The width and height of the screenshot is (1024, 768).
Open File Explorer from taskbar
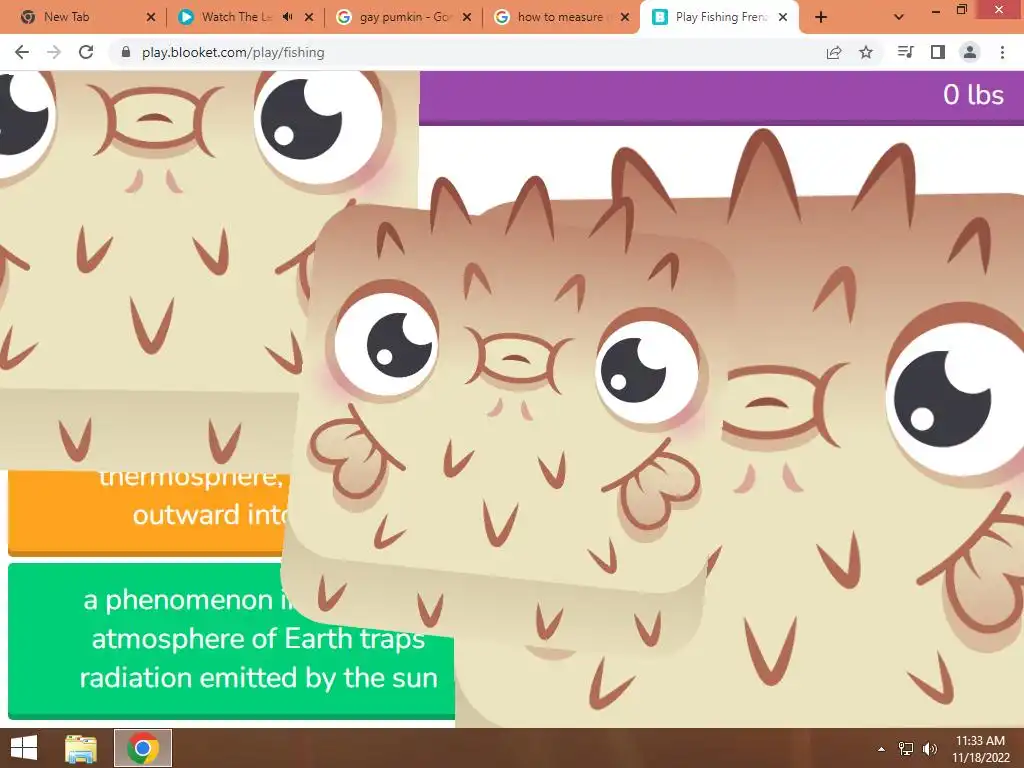tap(81, 748)
